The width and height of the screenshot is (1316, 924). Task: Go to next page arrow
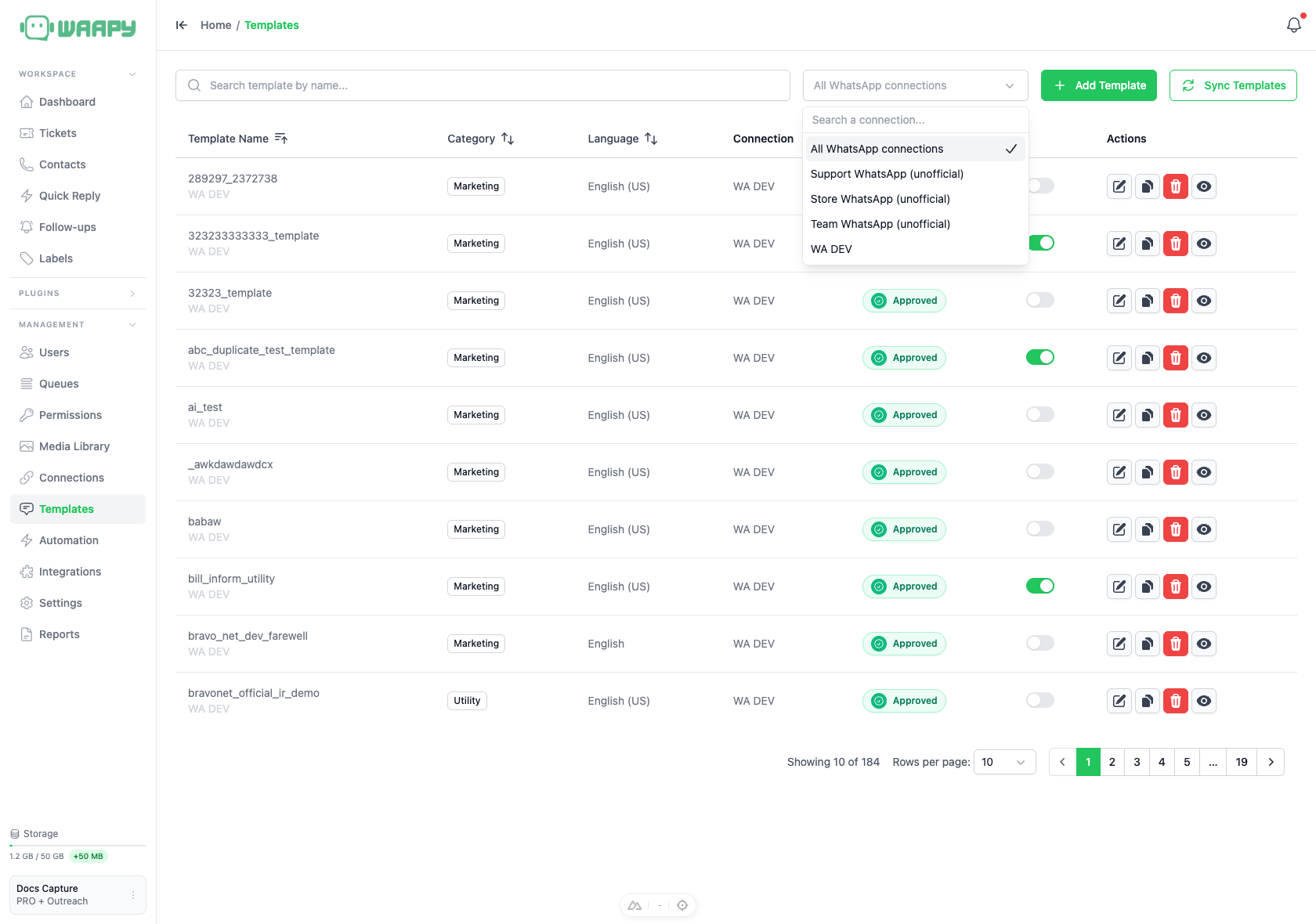[1271, 762]
